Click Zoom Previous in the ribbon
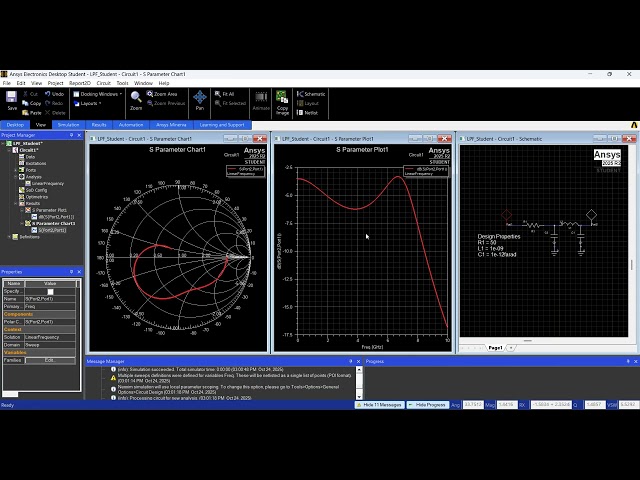This screenshot has width=640, height=480. point(166,103)
